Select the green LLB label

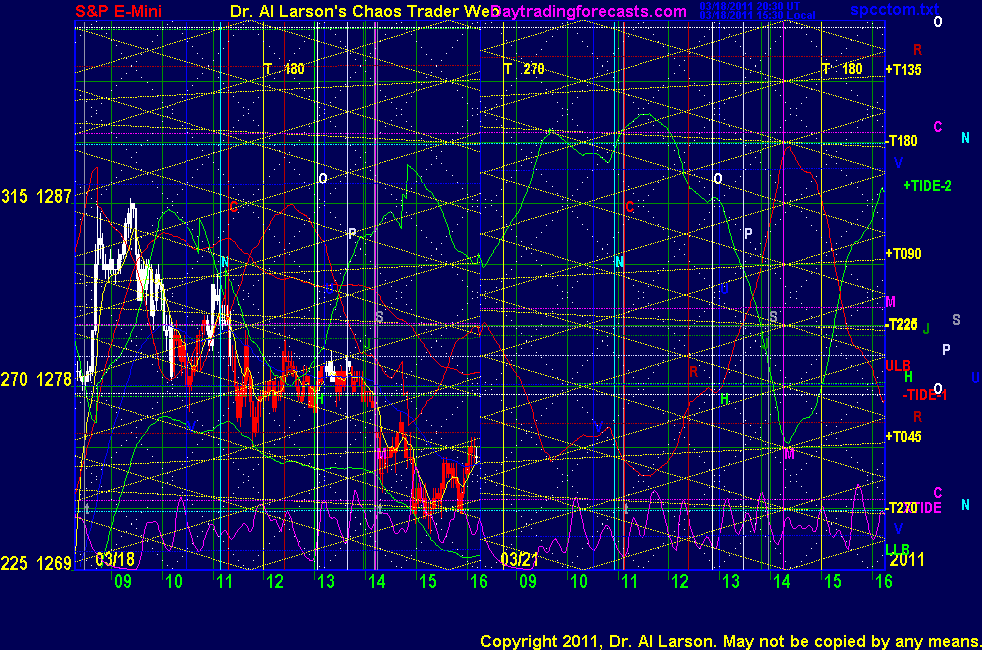coord(897,549)
